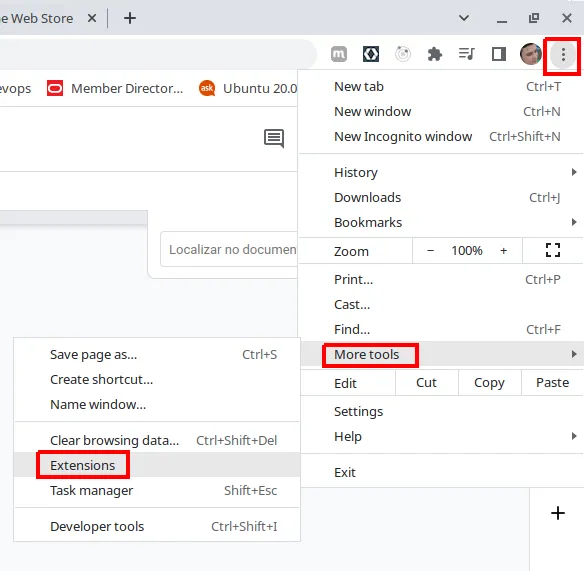Open the side panel icon

pos(499,54)
